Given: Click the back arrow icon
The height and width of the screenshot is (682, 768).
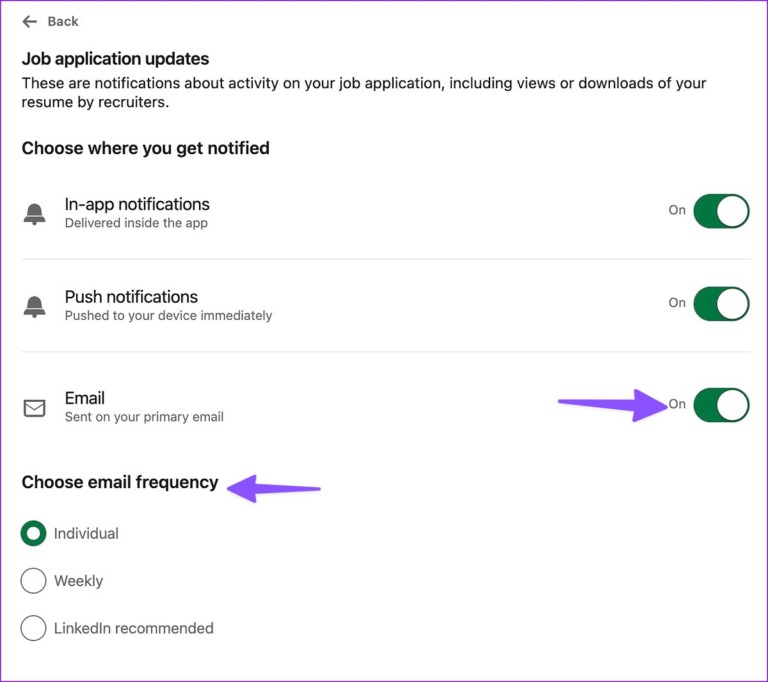Looking at the screenshot, I should coord(30,21).
